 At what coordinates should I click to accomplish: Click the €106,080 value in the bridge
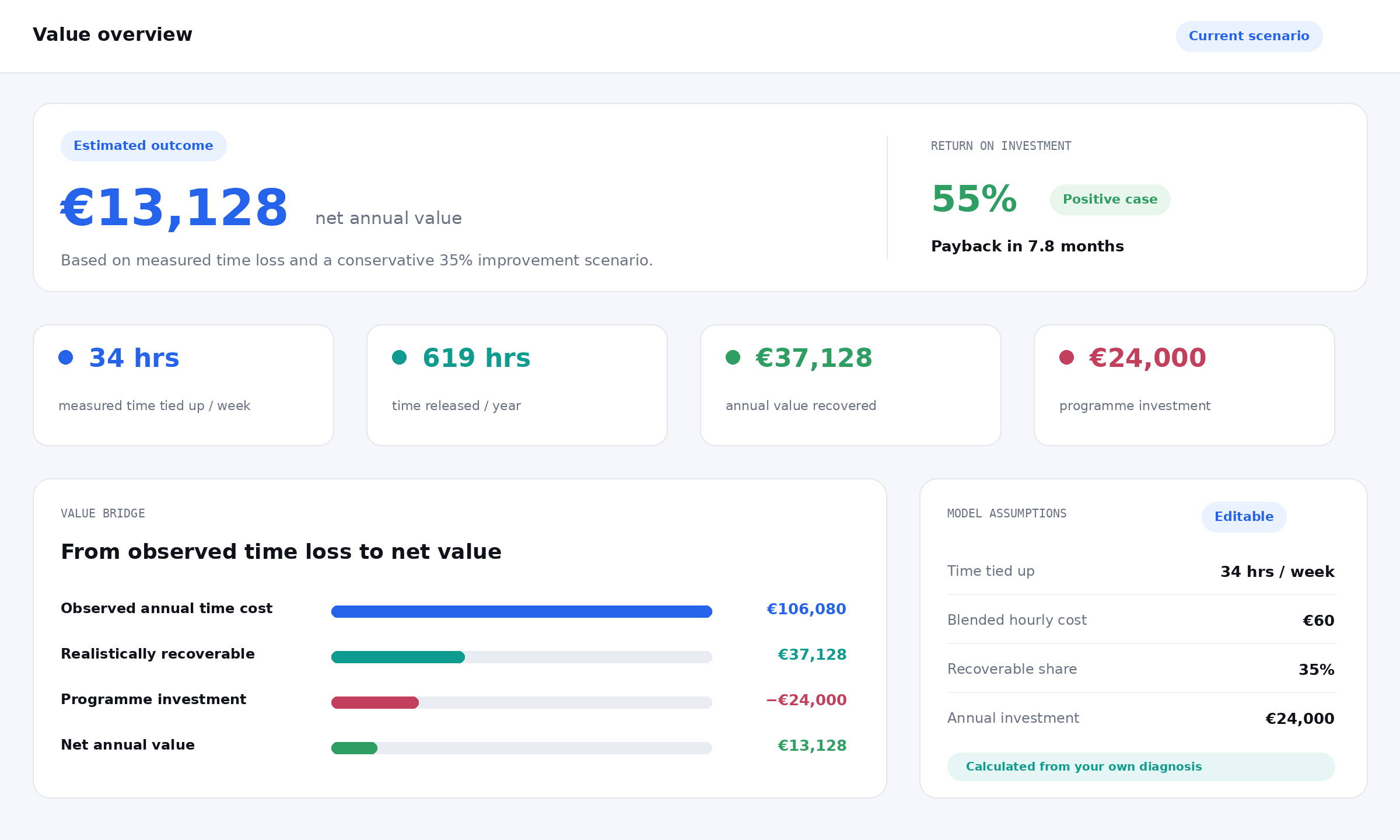(806, 609)
